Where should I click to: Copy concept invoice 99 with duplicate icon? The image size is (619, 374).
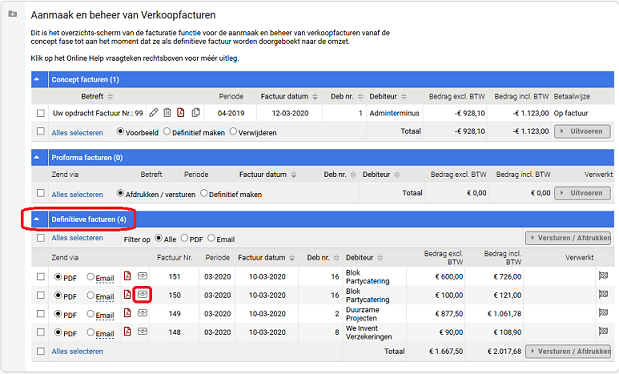coord(196,113)
